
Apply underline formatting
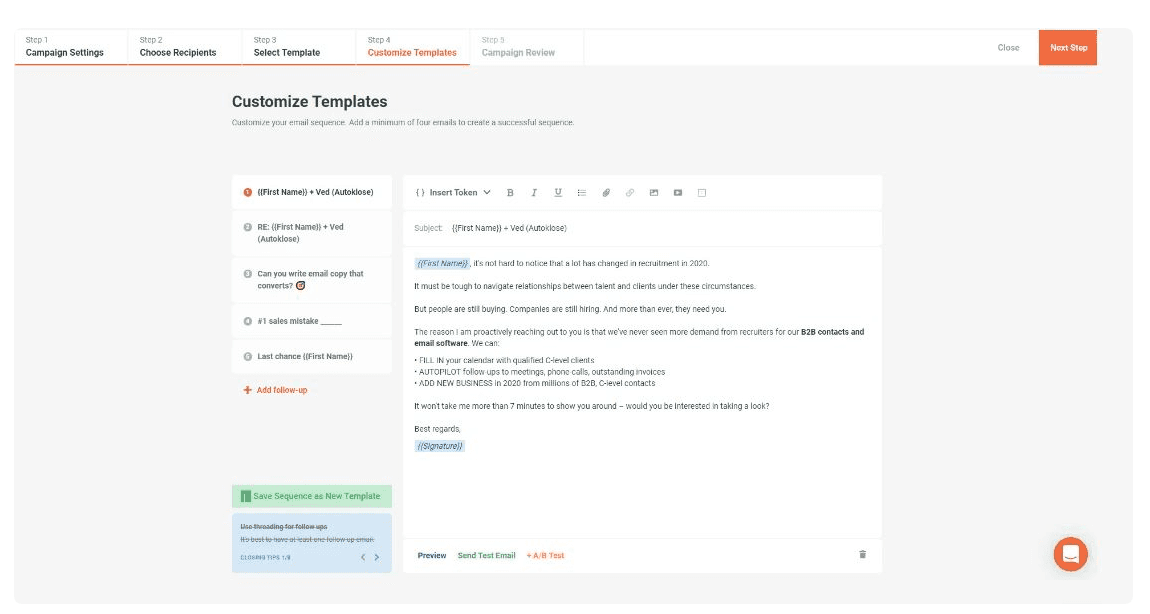558,192
